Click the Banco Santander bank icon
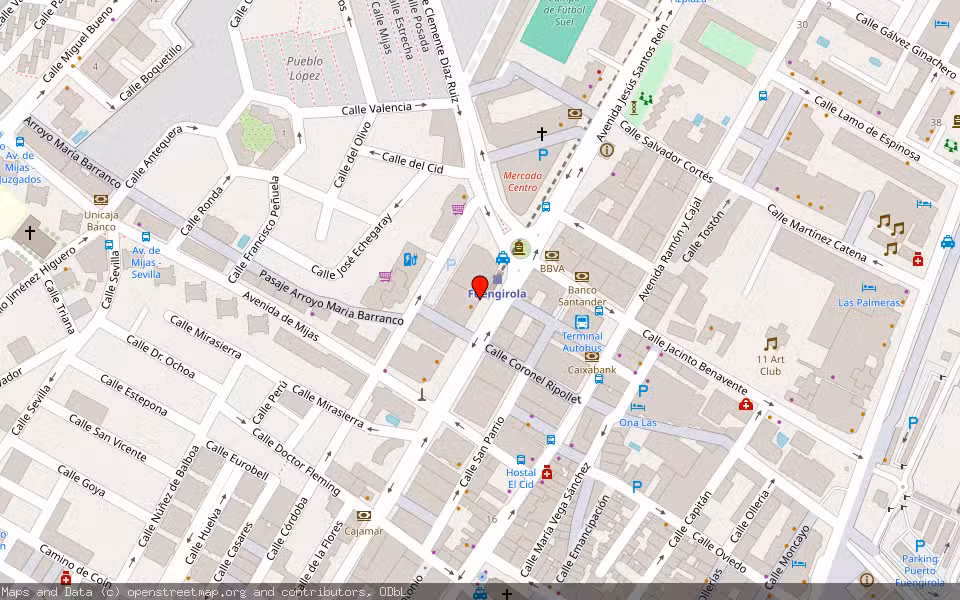 (582, 277)
